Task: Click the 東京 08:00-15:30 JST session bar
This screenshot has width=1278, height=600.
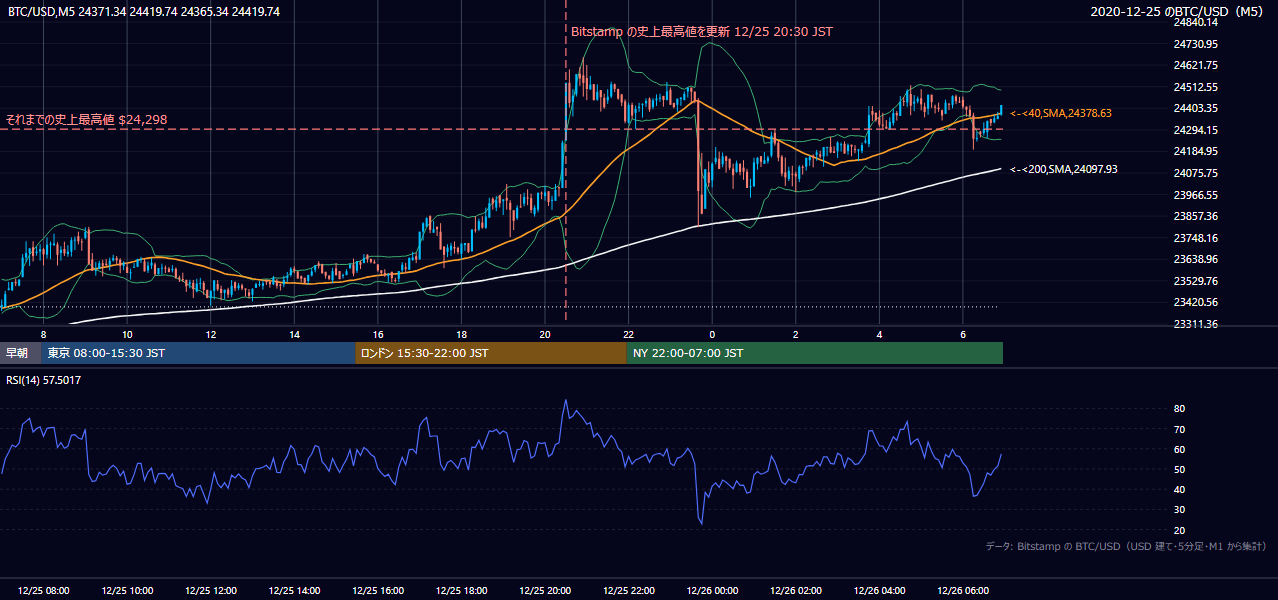Action: 198,353
